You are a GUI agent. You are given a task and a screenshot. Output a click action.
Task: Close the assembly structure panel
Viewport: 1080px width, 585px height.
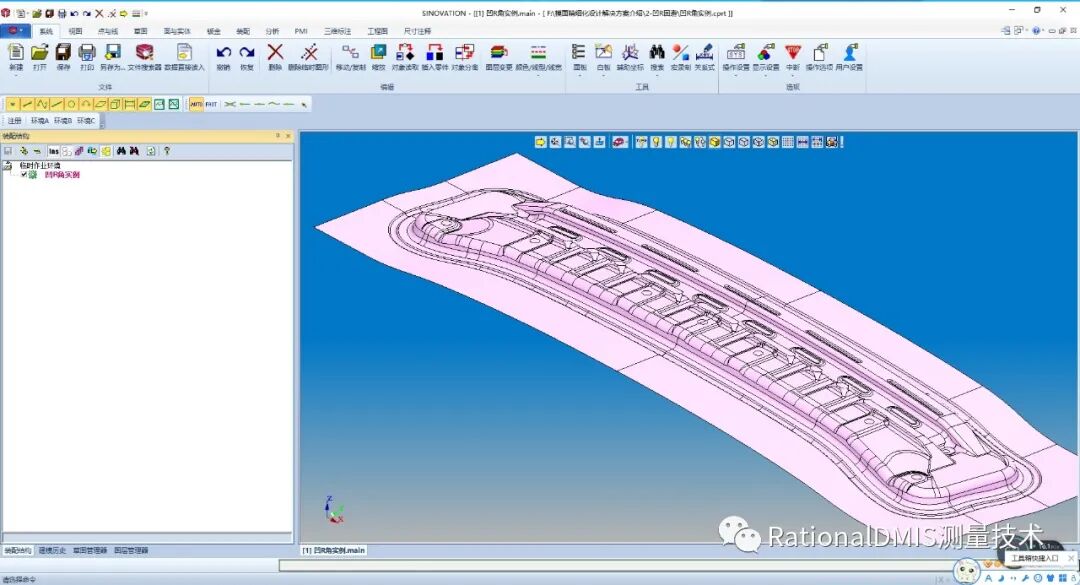click(288, 136)
